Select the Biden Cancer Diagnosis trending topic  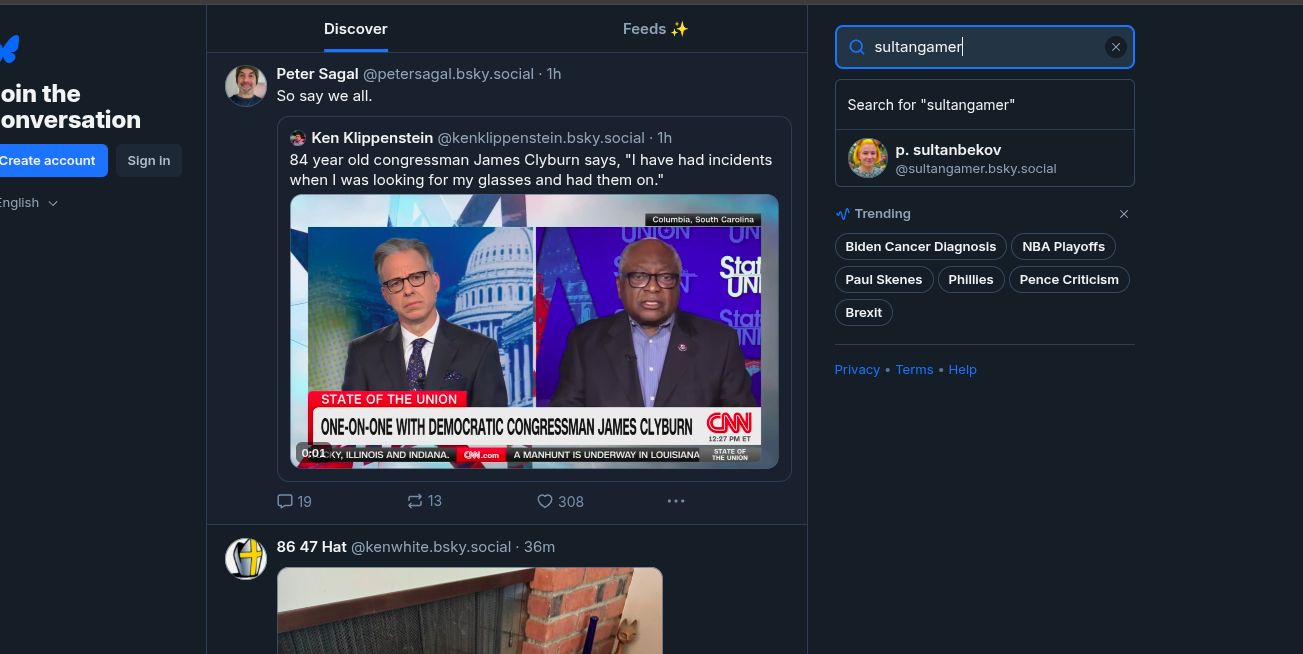(x=920, y=247)
